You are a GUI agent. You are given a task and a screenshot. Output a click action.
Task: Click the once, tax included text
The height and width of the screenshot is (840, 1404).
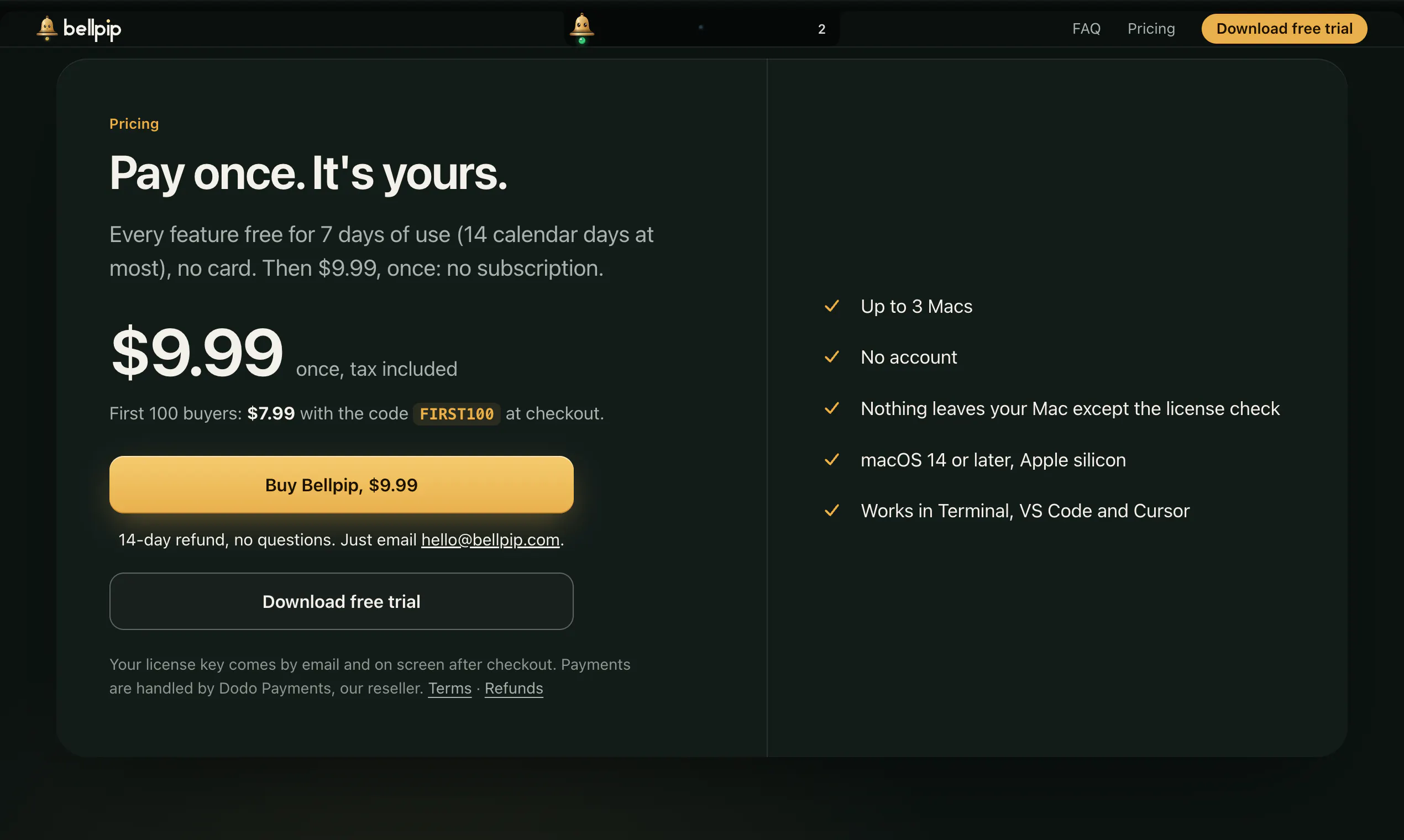(376, 369)
